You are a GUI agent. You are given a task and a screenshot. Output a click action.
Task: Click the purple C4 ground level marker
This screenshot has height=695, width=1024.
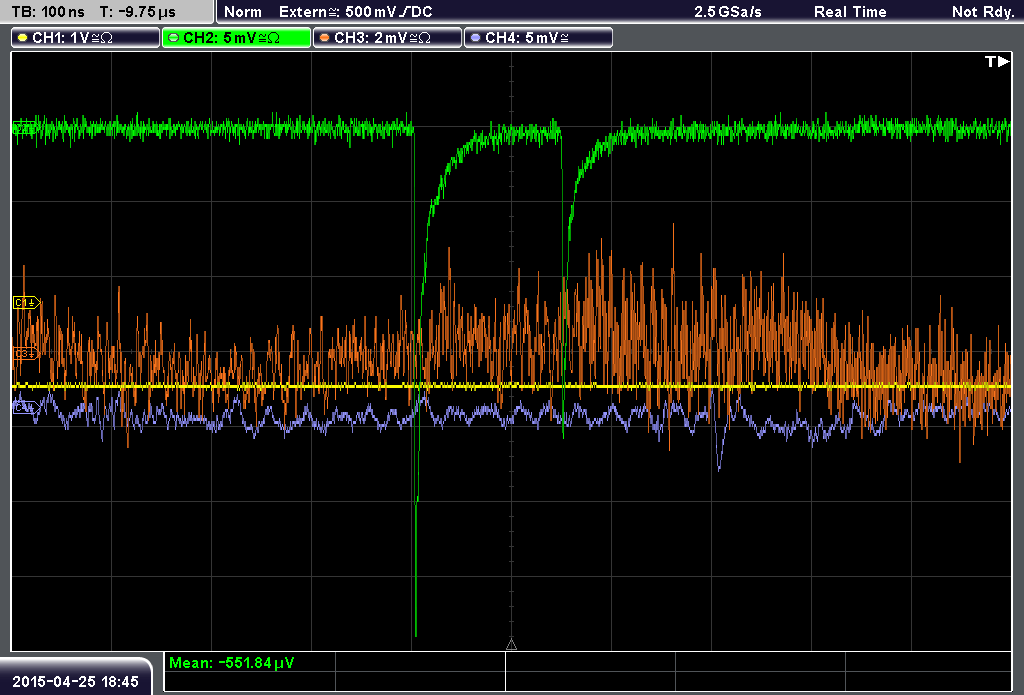click(27, 408)
